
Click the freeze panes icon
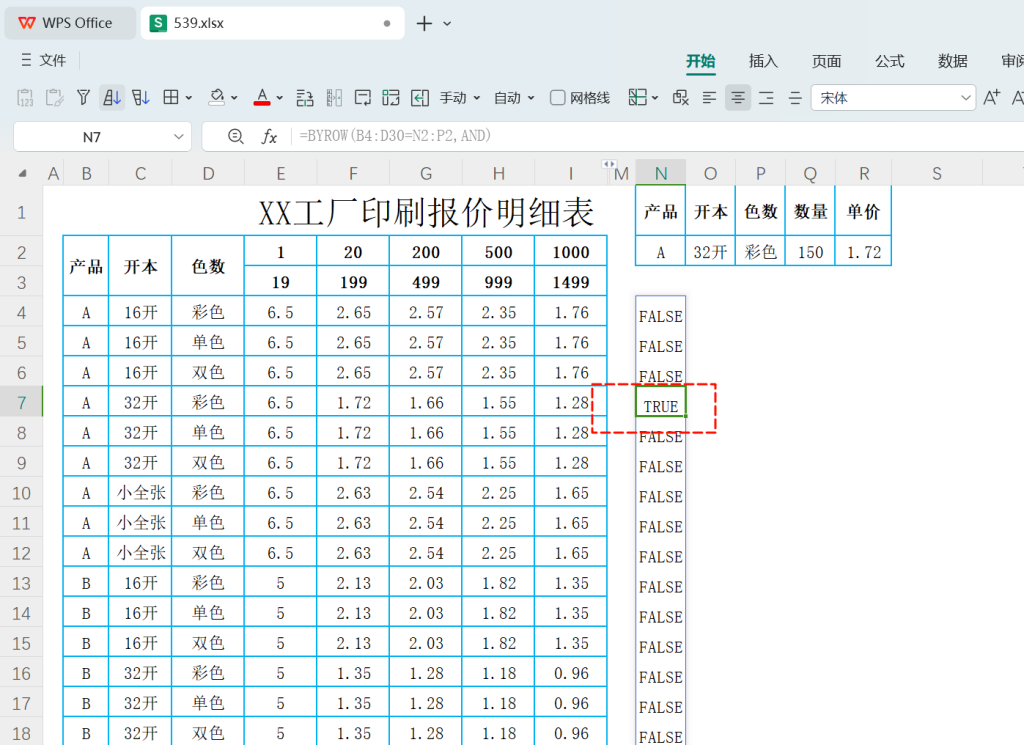click(x=637, y=98)
